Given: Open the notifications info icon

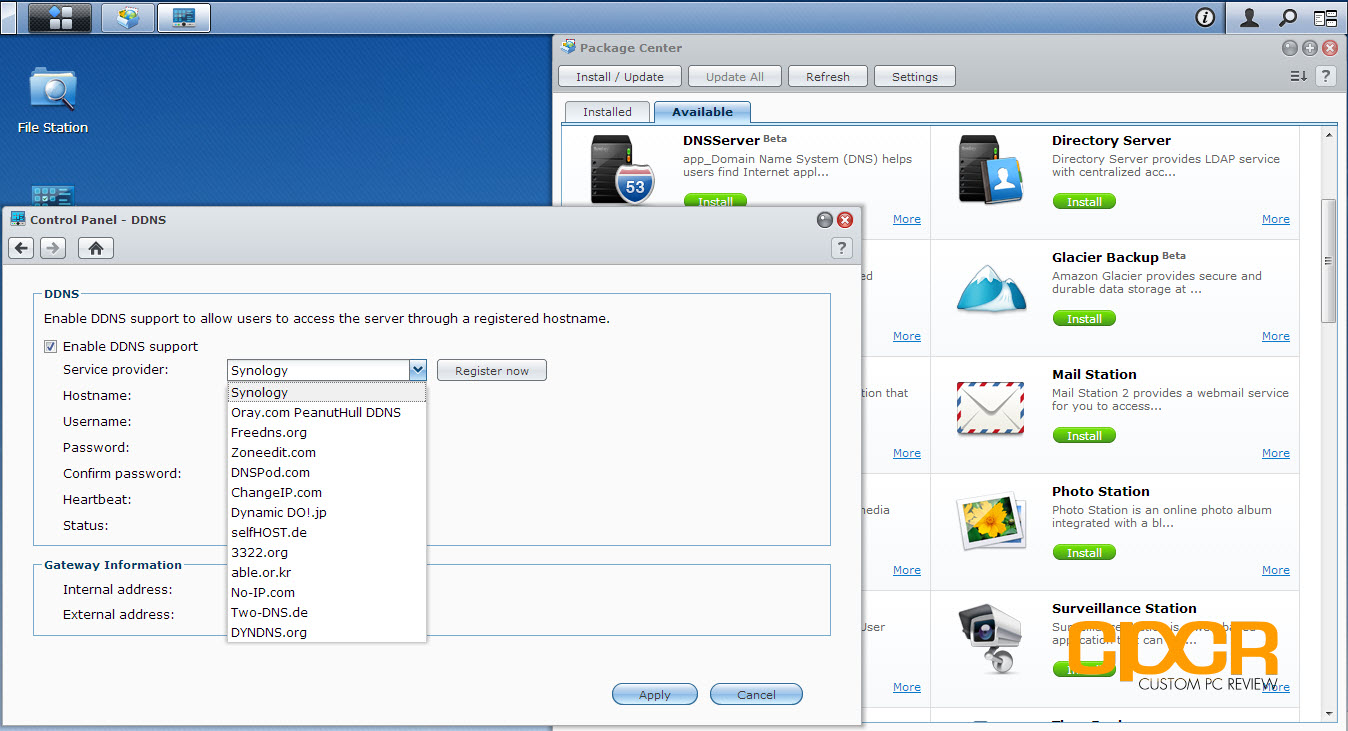Looking at the screenshot, I should [1205, 17].
